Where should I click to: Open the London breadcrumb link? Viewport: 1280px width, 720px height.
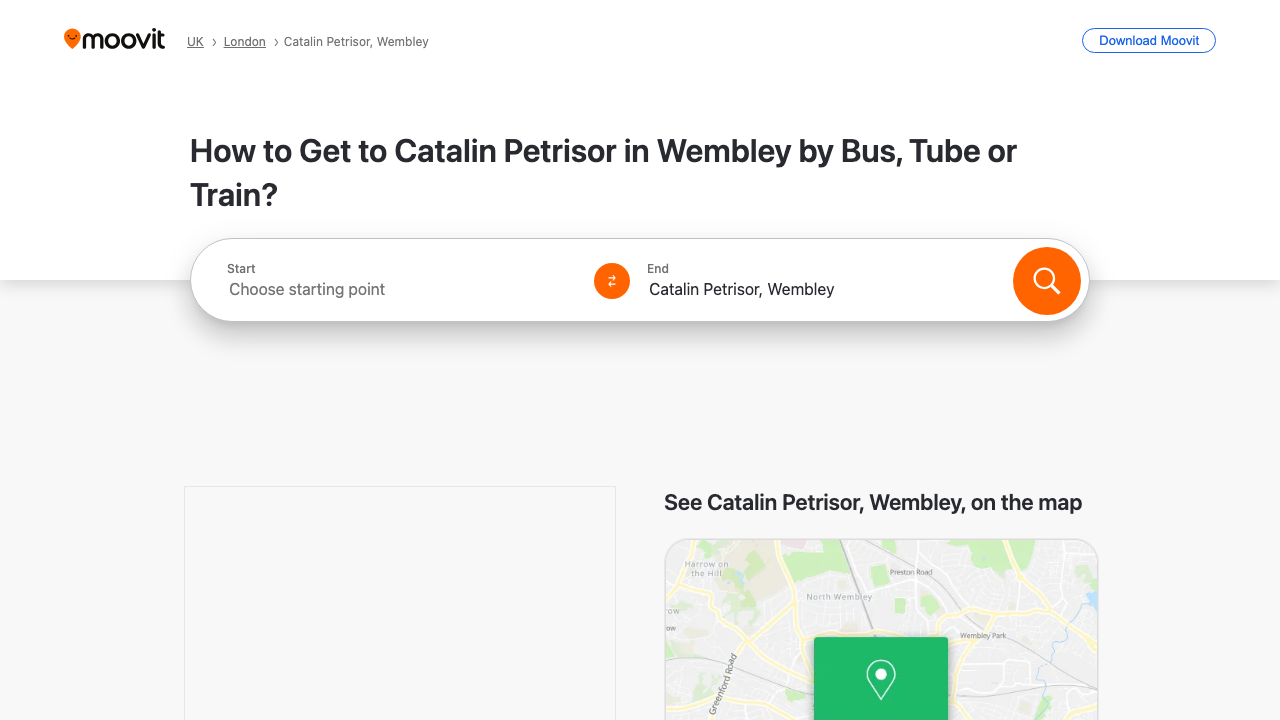(244, 41)
